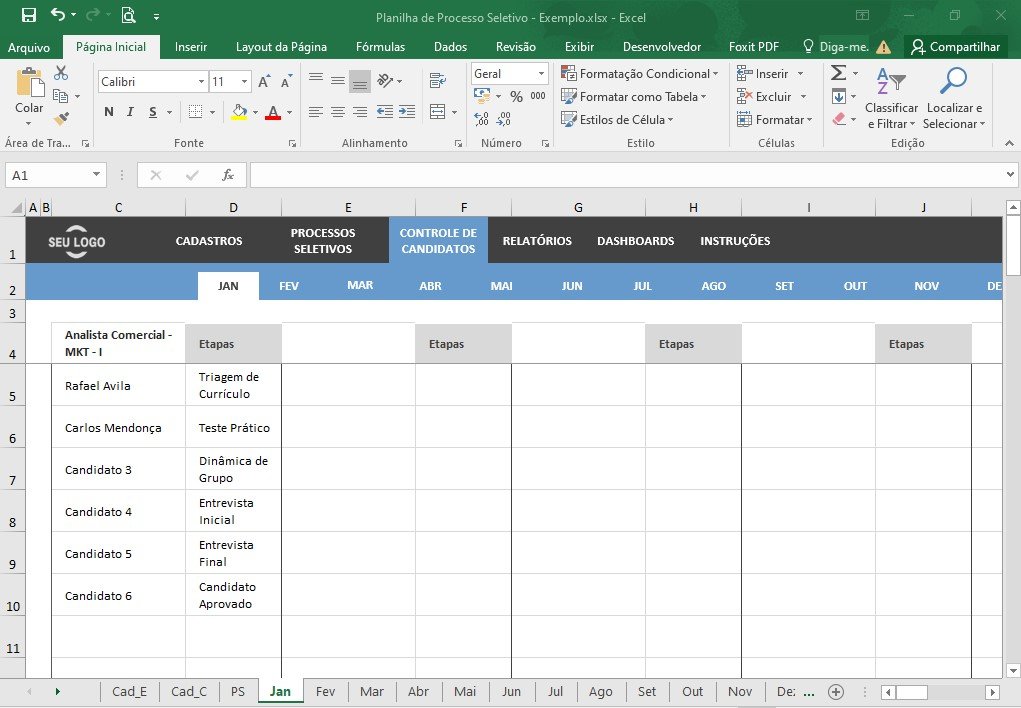This screenshot has width=1021, height=708.
Task: Switch to the Fev sheet tab
Action: tap(325, 692)
